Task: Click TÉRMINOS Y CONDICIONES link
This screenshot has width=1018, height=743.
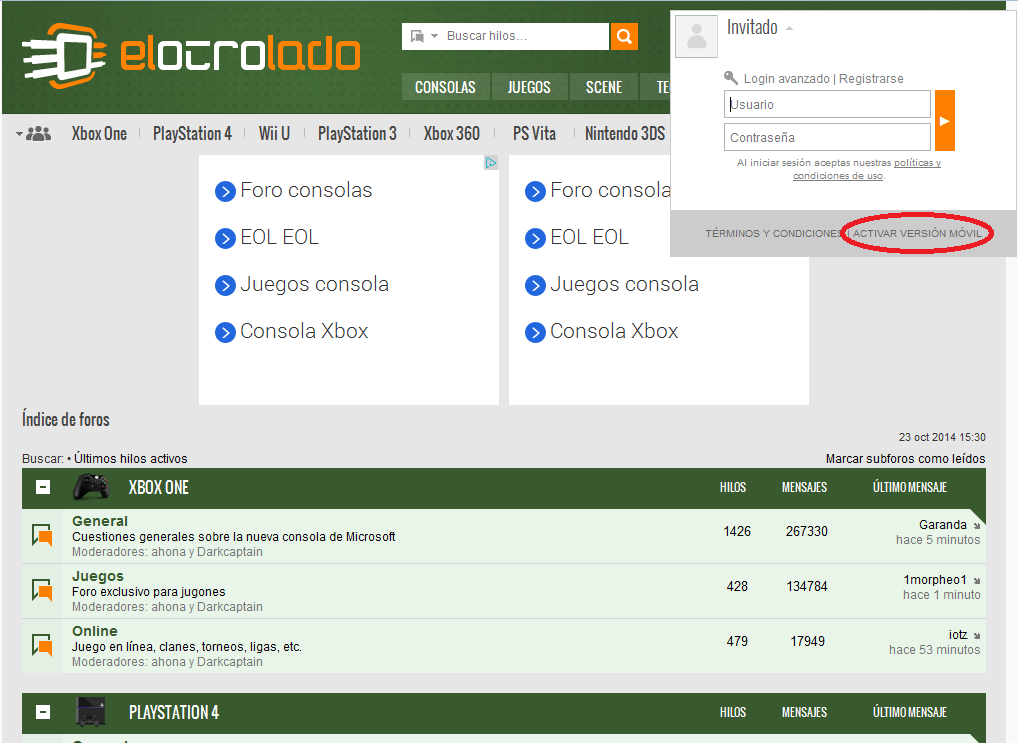Action: pos(773,233)
